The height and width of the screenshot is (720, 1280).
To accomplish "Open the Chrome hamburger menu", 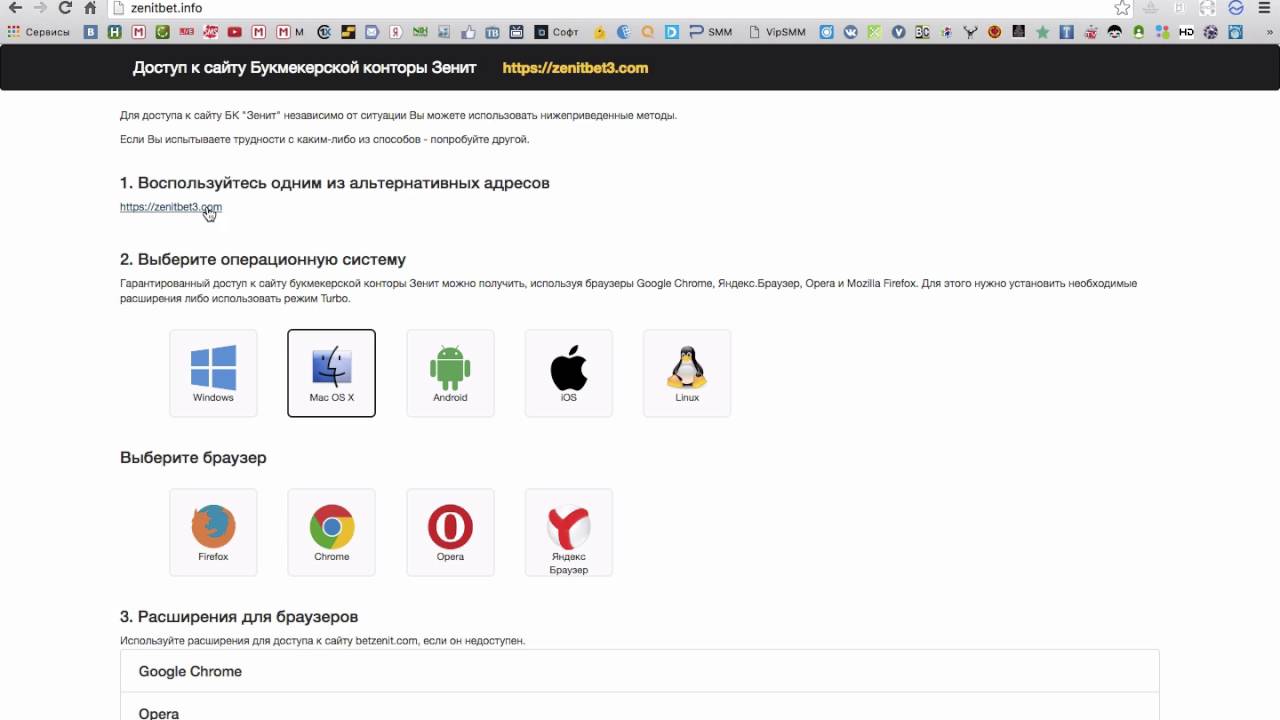I will click(x=1263, y=8).
